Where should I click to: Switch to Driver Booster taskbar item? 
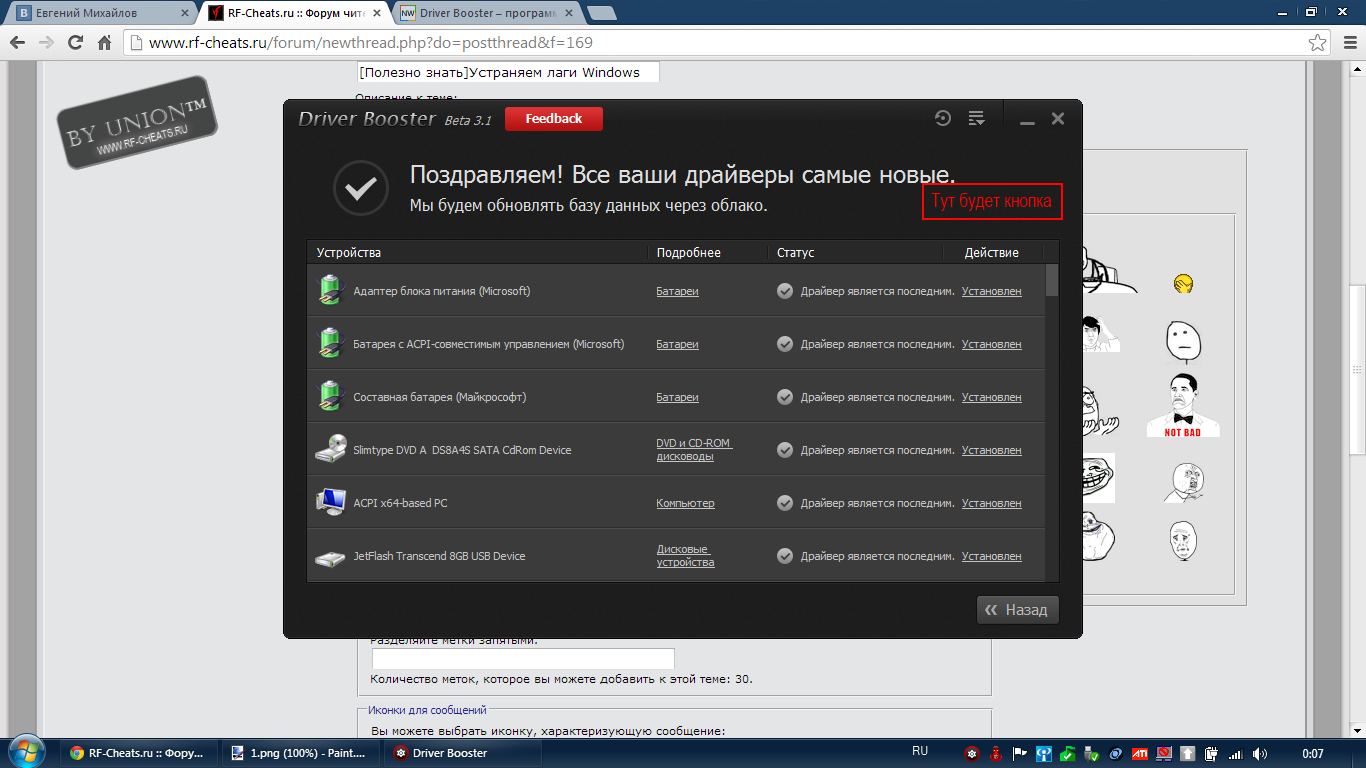pos(464,753)
